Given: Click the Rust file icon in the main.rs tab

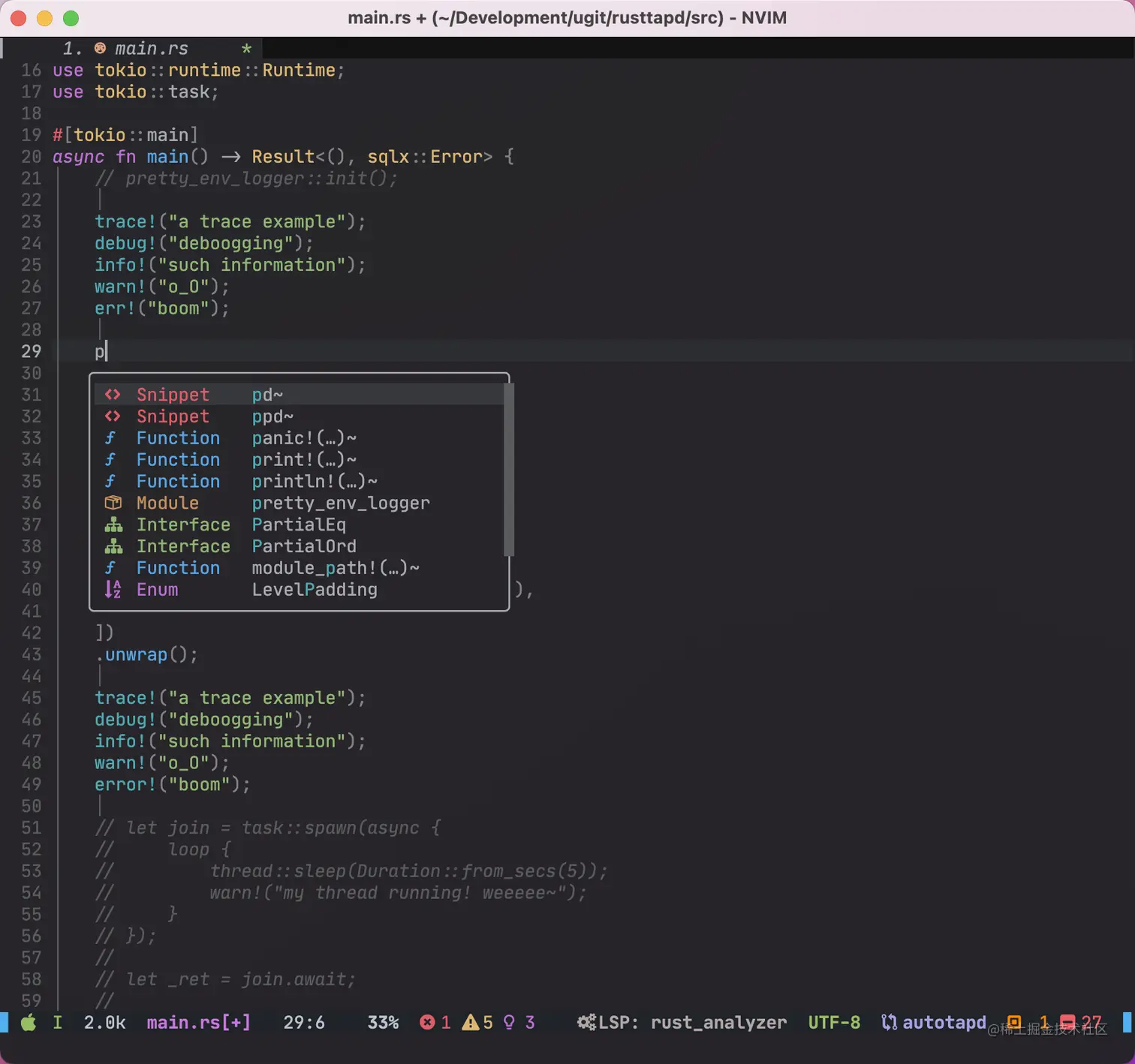Looking at the screenshot, I should pyautogui.click(x=100, y=49).
